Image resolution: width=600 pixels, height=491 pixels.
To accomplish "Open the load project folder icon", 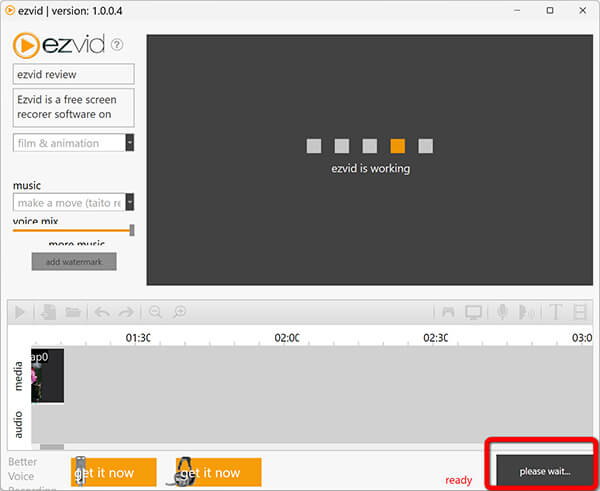I will click(73, 312).
